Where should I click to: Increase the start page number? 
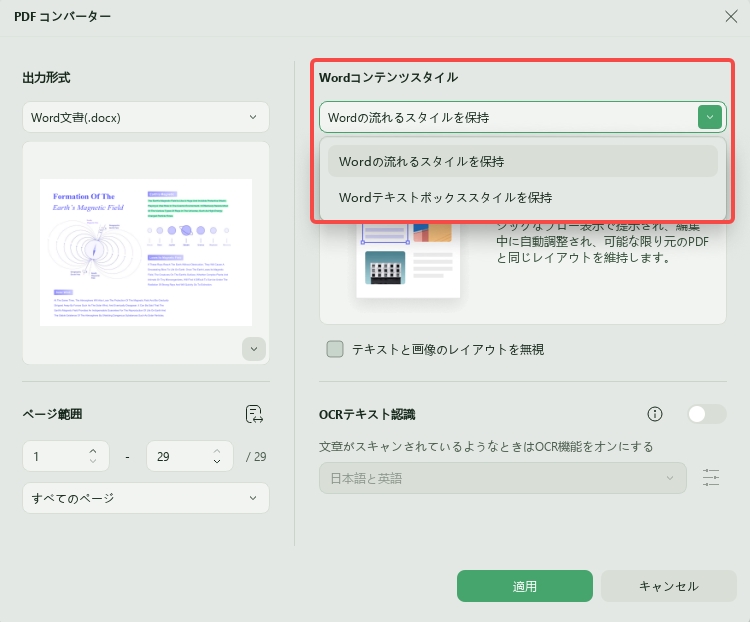click(x=93, y=451)
